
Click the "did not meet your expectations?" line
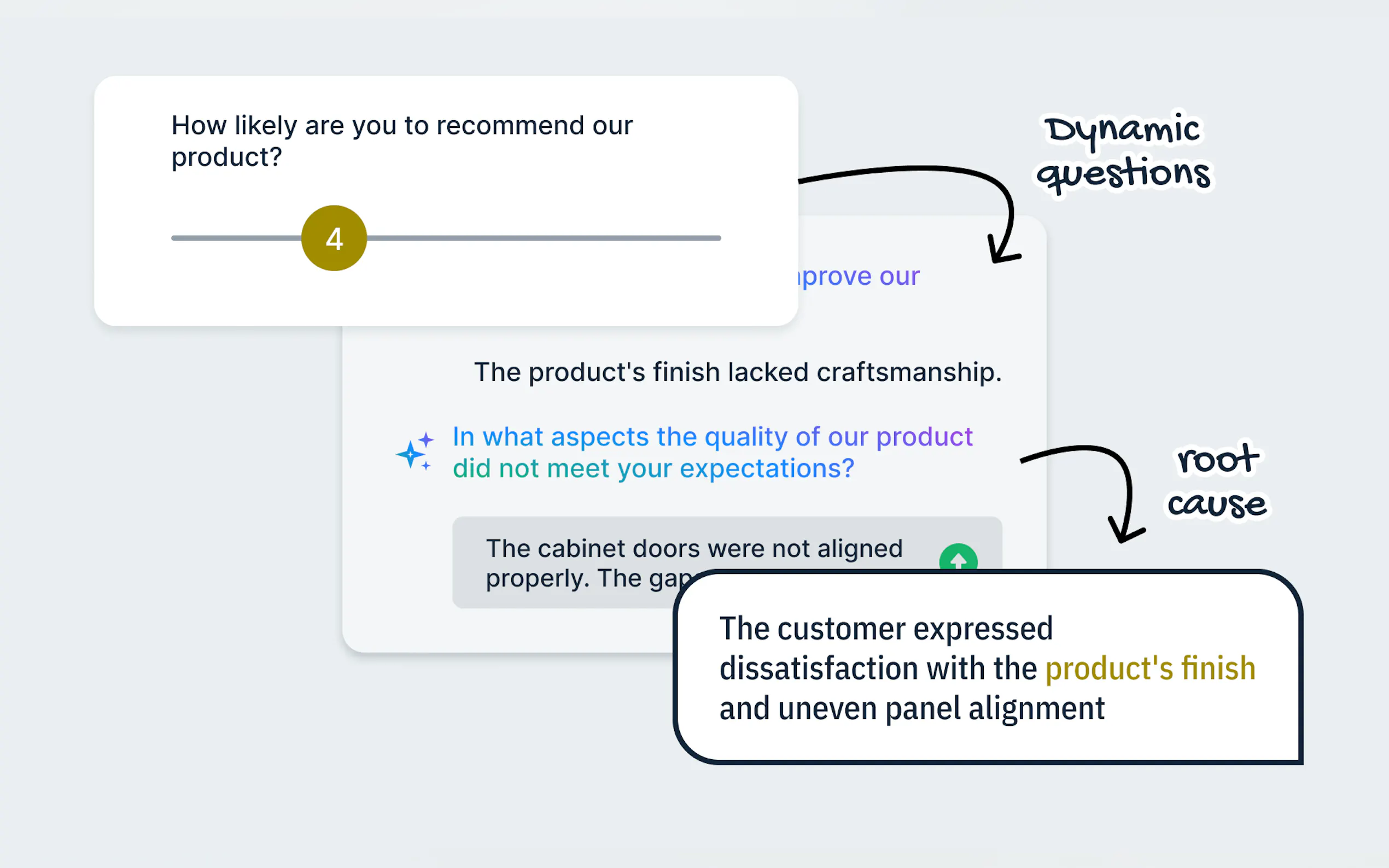[x=653, y=468]
